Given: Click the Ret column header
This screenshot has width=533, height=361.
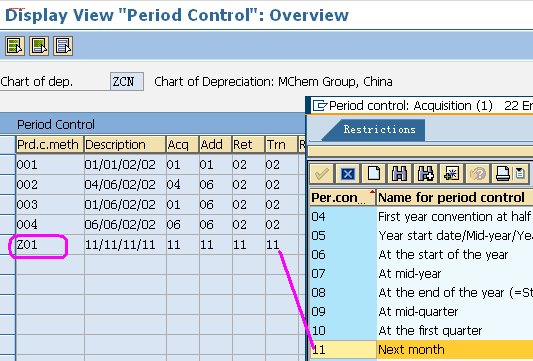Looking at the screenshot, I should (x=248, y=145).
